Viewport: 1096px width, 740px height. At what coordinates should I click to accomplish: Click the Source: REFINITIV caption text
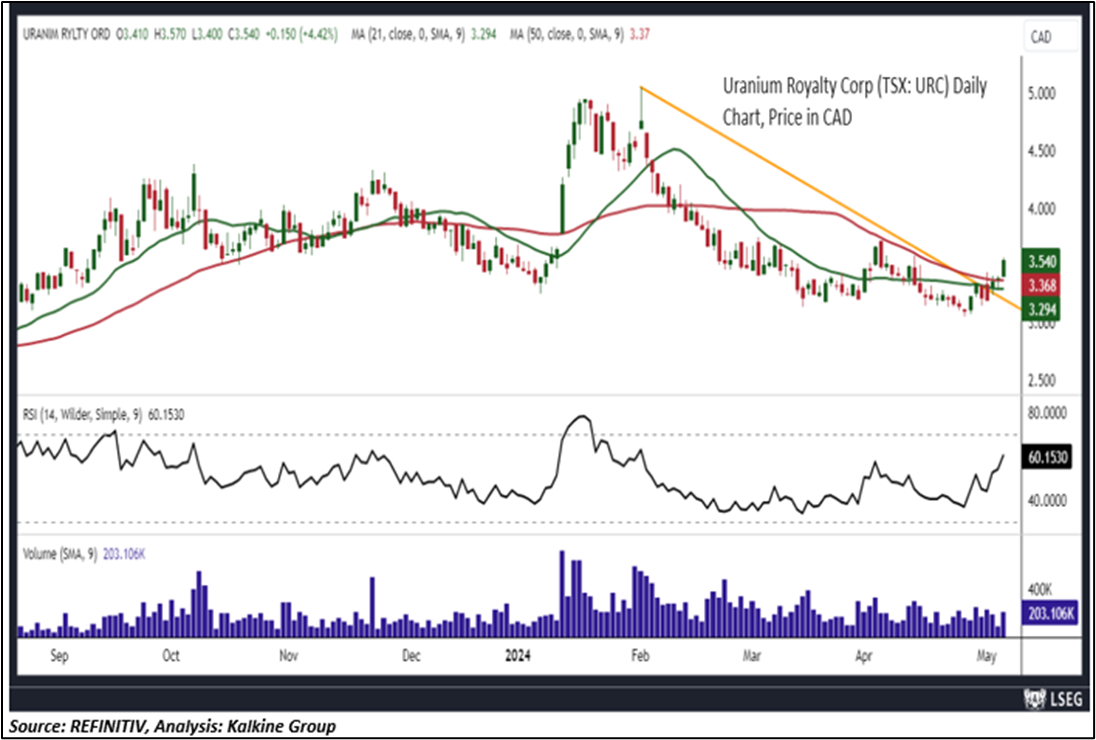[x=172, y=725]
